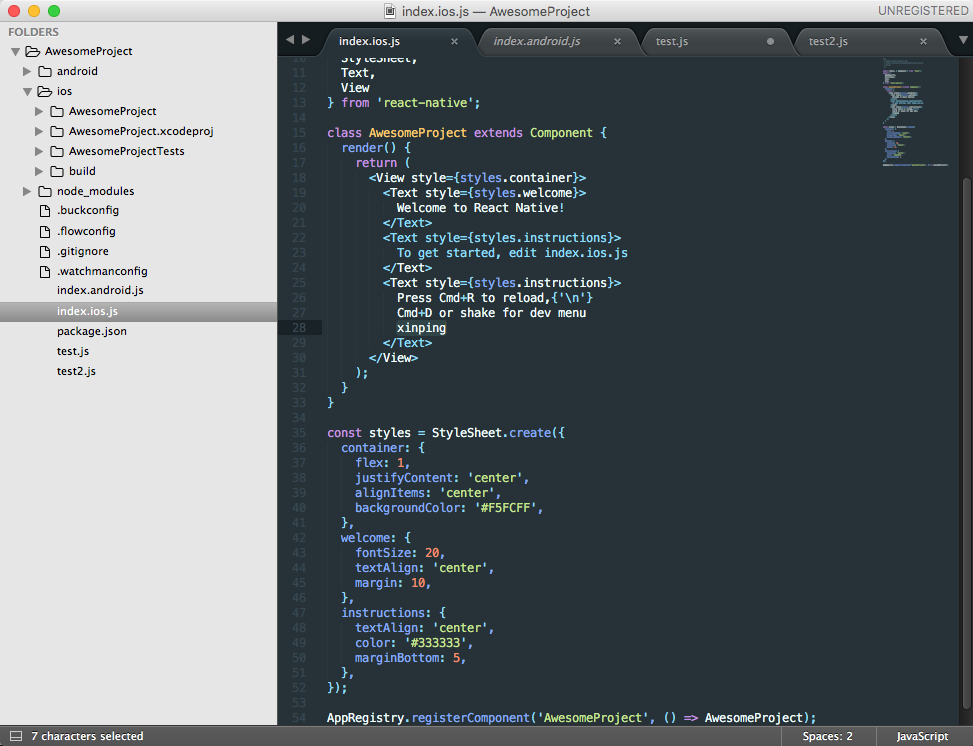Close the index.android.js tab

617,42
